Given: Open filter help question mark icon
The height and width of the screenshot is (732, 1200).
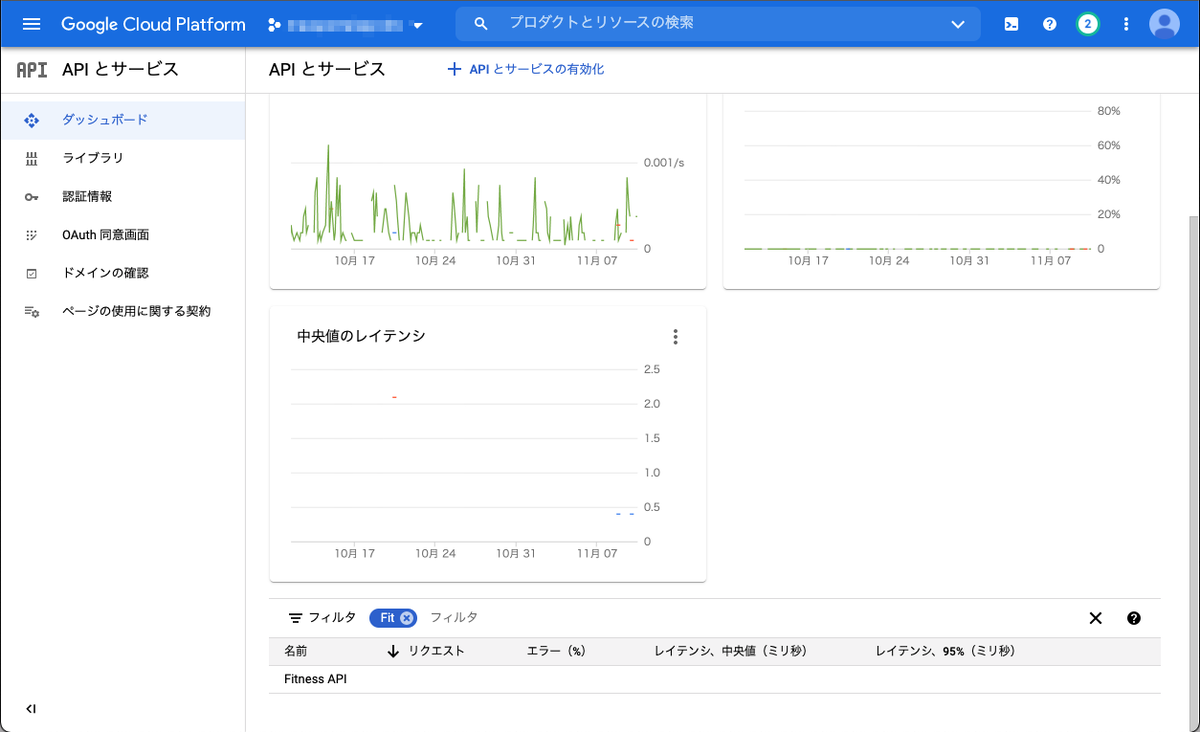Looking at the screenshot, I should tap(1134, 618).
